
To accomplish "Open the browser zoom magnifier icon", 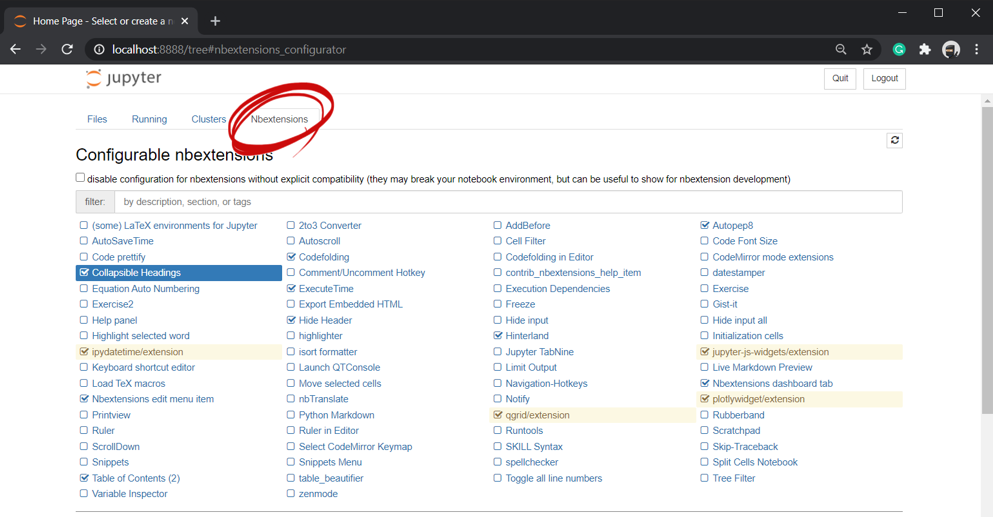I will [x=840, y=49].
